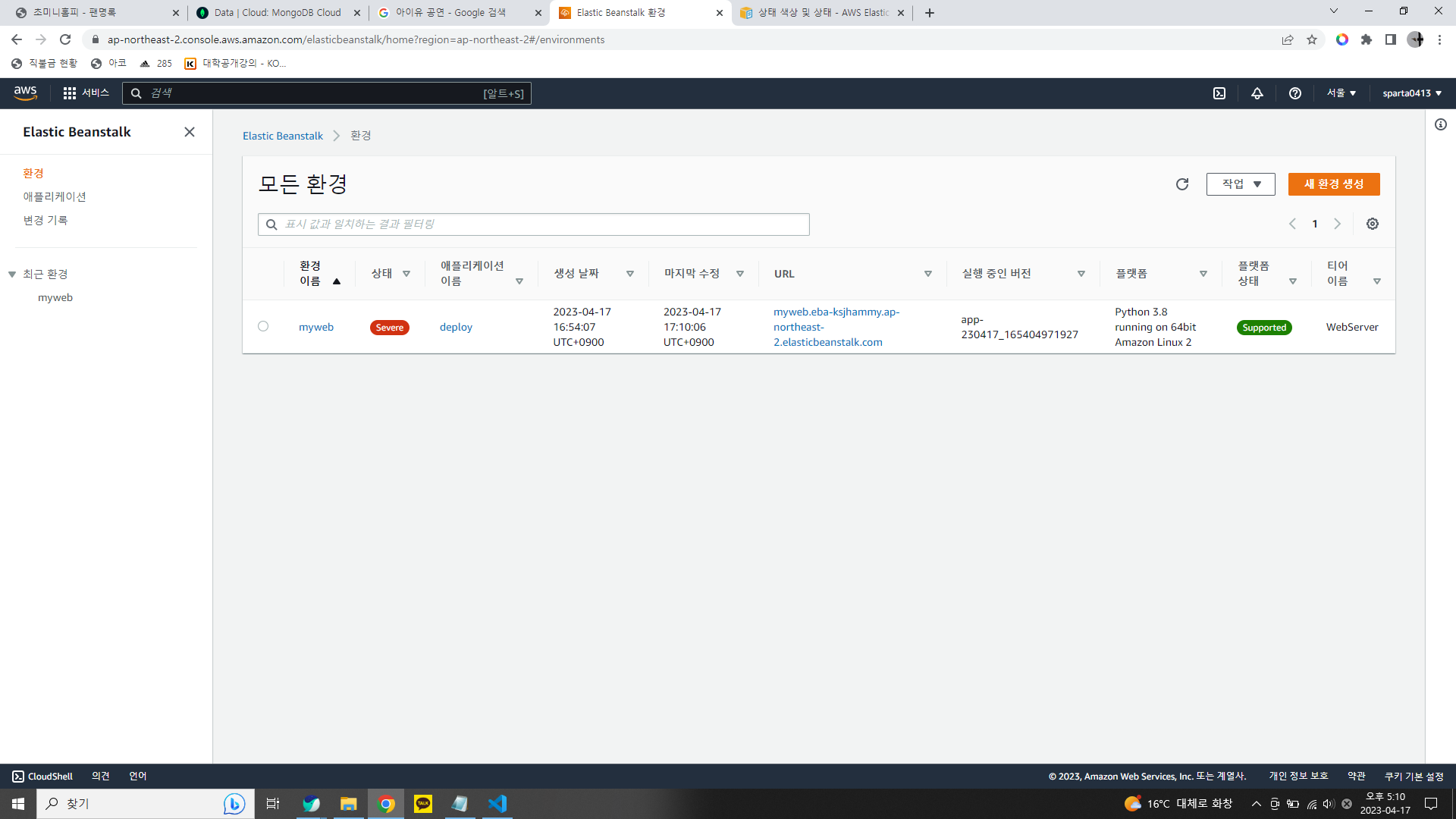Open Chrome three-dot menu
Screen dimensions: 1456x819
pyautogui.click(x=1439, y=39)
